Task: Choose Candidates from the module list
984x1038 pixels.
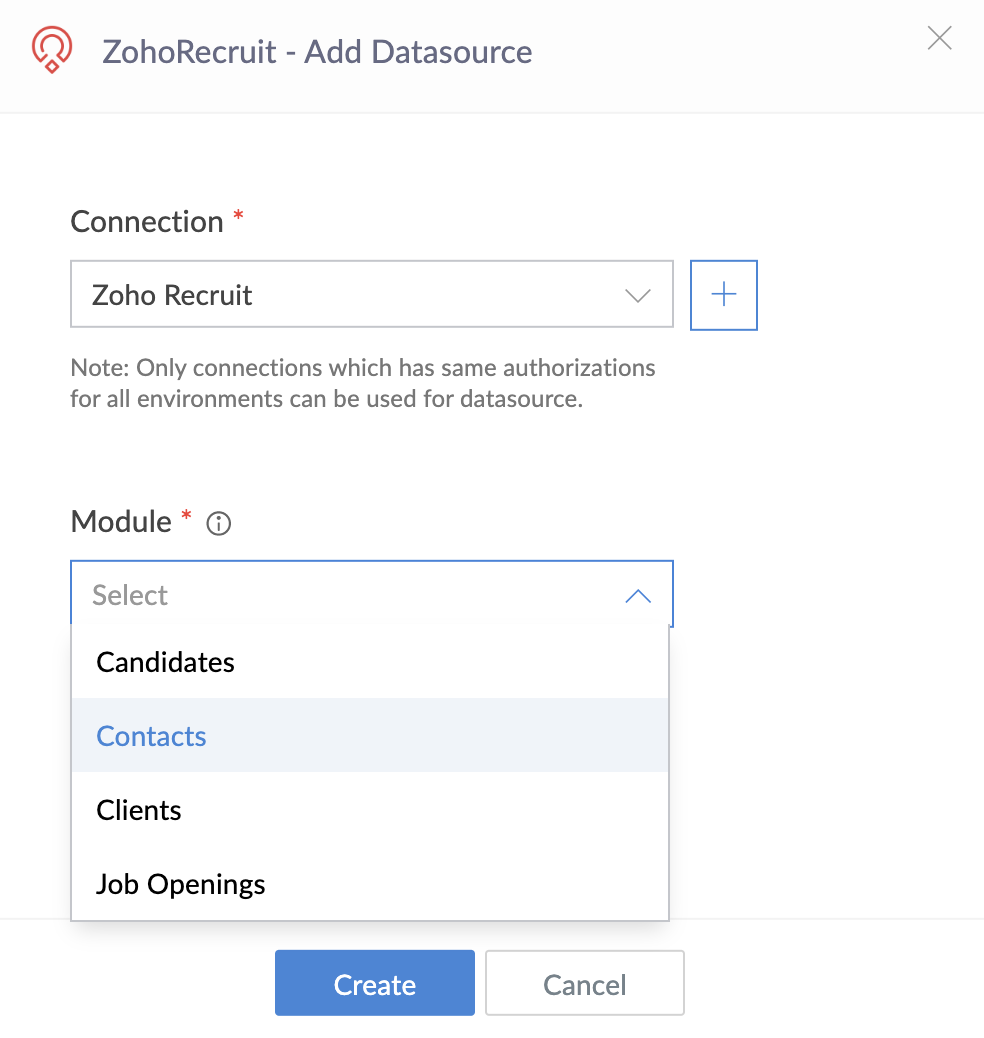Action: [166, 662]
